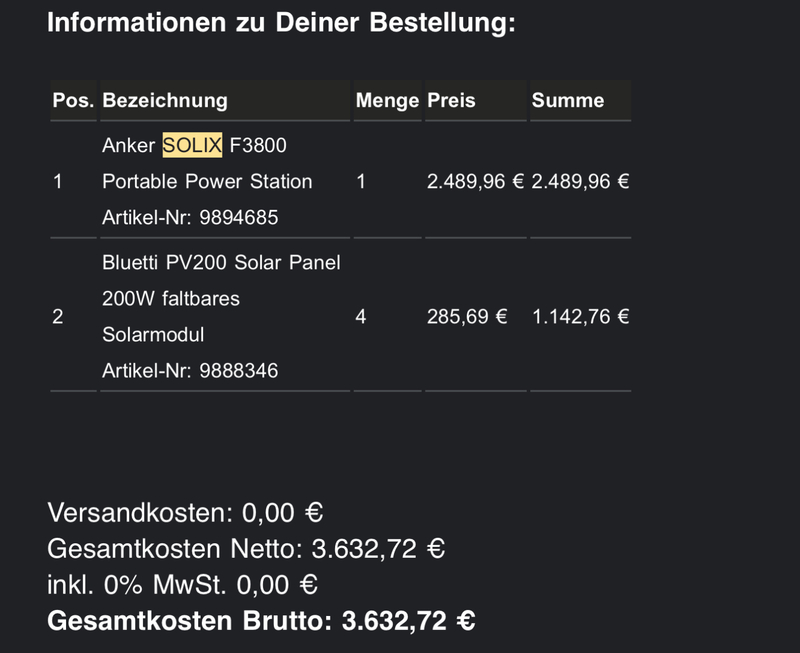
Task: Click the Anker unit price in Preis column
Action: click(475, 182)
